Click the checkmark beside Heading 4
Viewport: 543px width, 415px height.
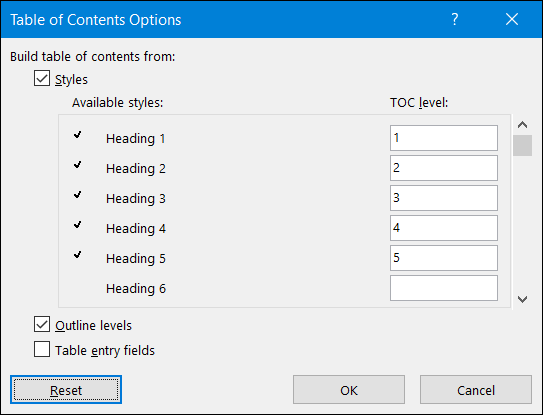[78, 225]
